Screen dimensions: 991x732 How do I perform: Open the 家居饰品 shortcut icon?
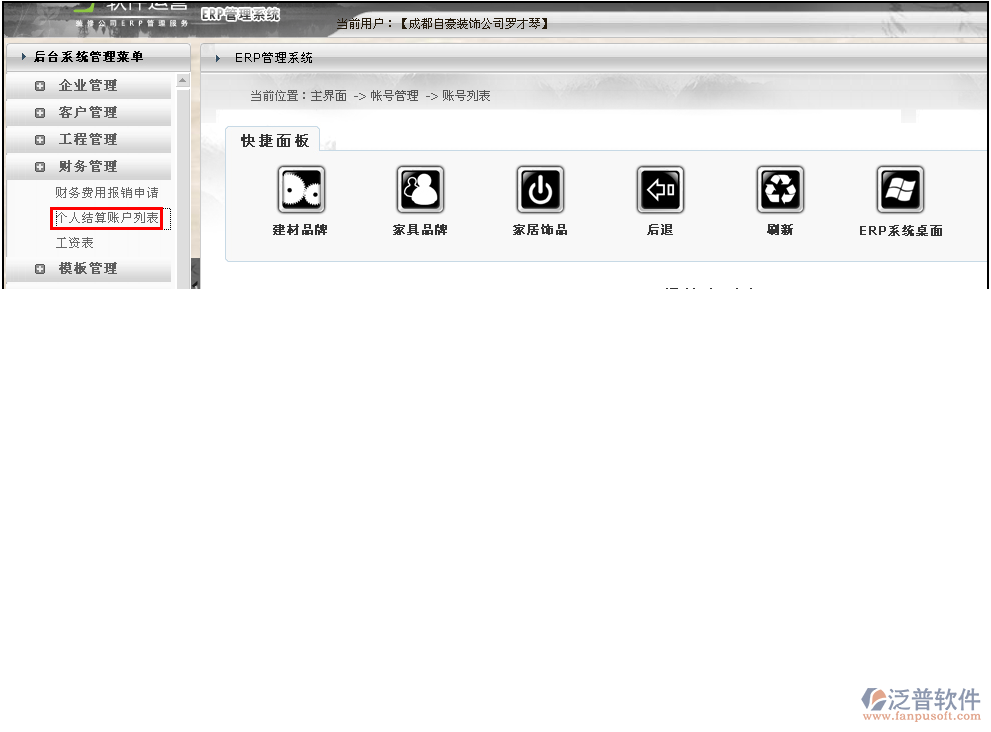point(540,189)
